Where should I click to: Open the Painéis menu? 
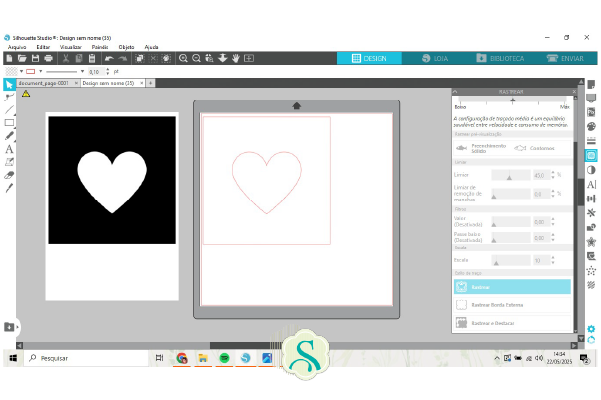100,47
